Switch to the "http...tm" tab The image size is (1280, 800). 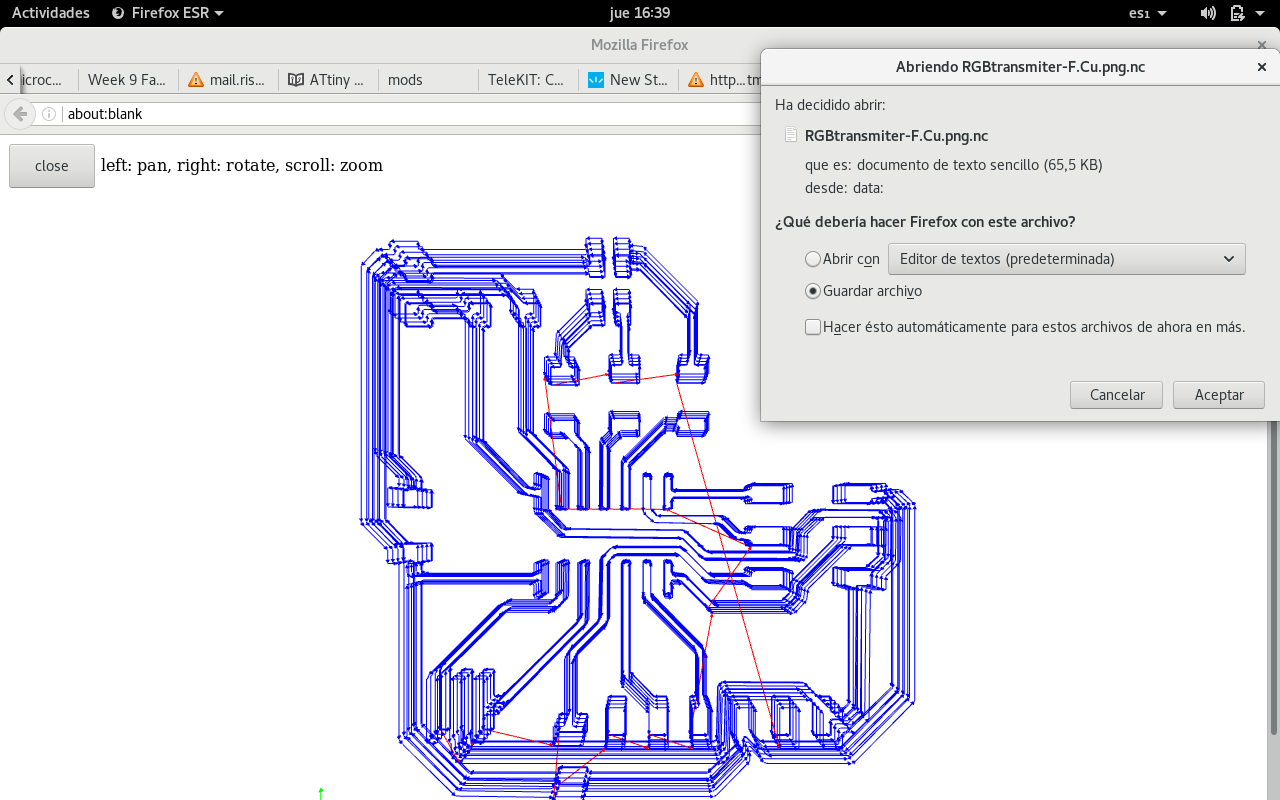[x=720, y=80]
